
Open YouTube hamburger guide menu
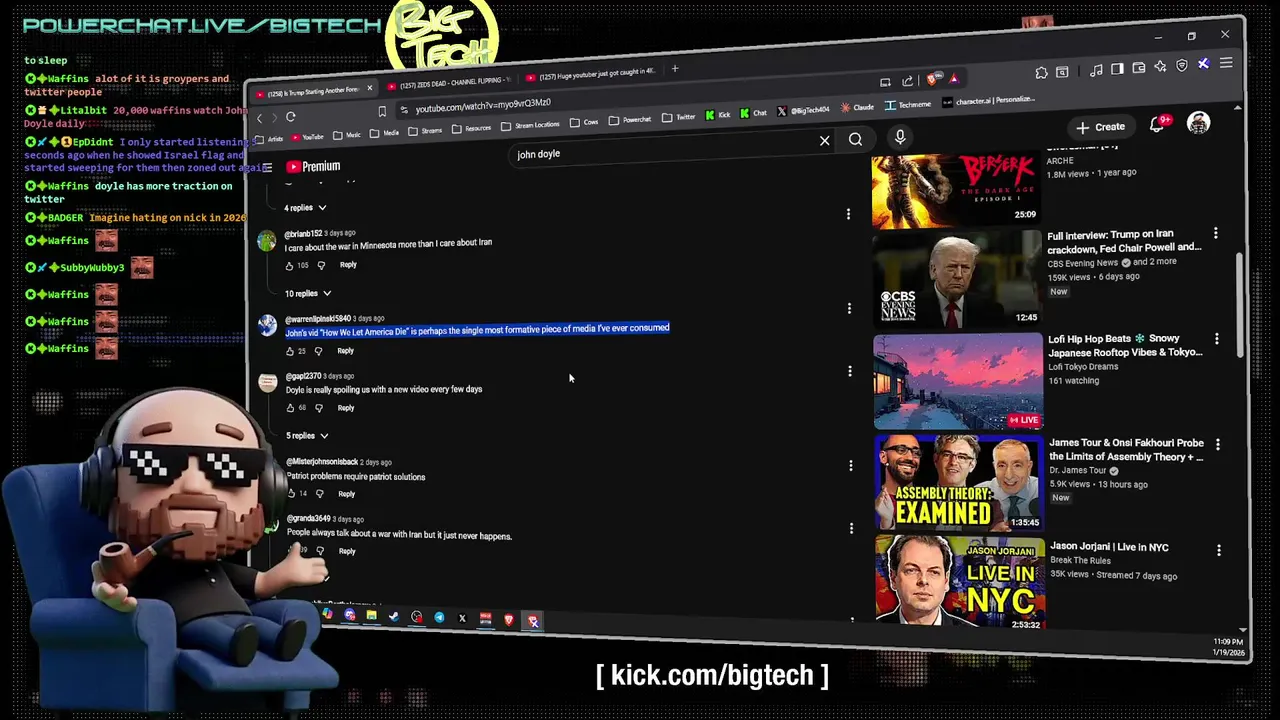[267, 168]
